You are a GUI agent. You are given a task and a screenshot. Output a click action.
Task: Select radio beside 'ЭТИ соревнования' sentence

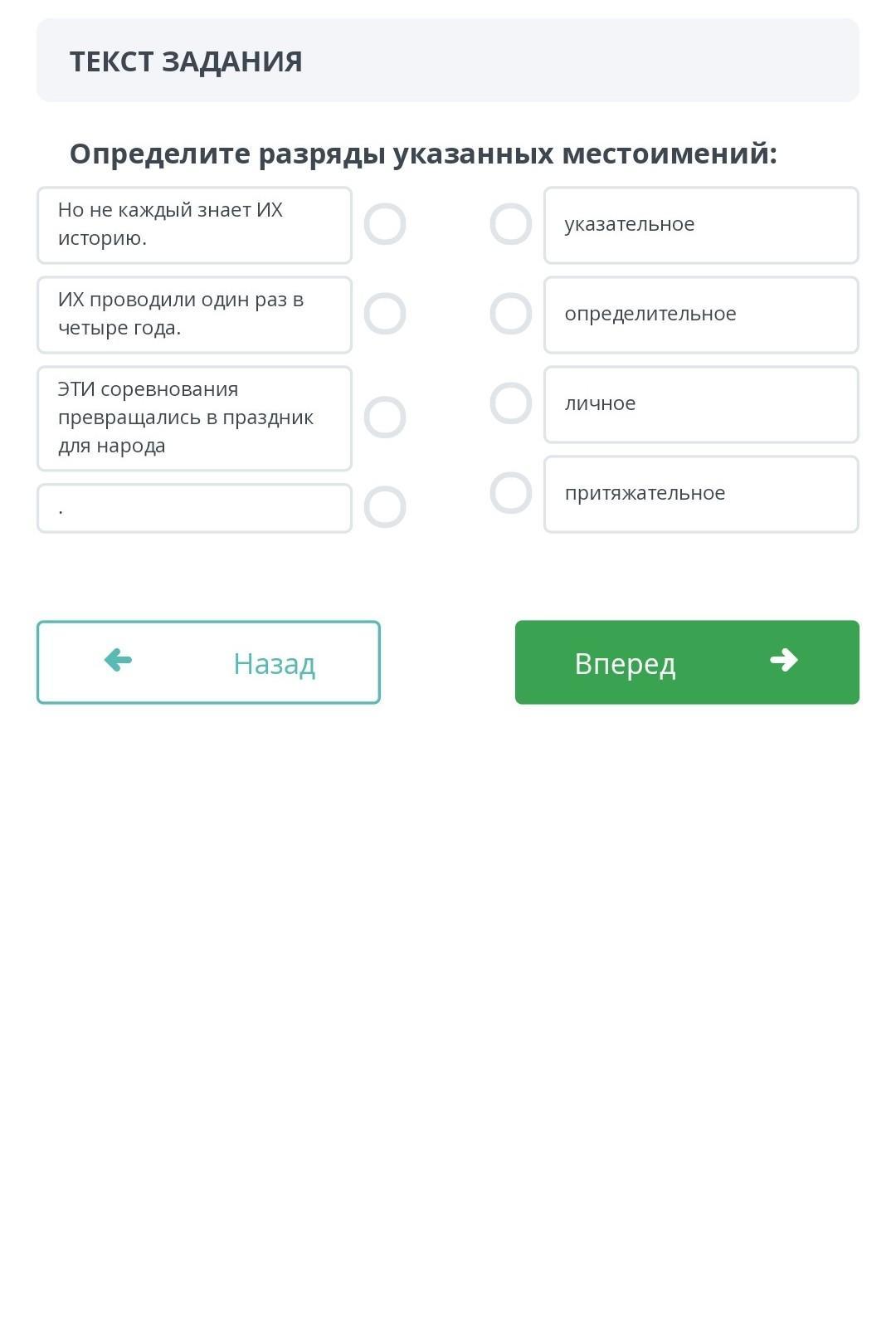point(385,417)
